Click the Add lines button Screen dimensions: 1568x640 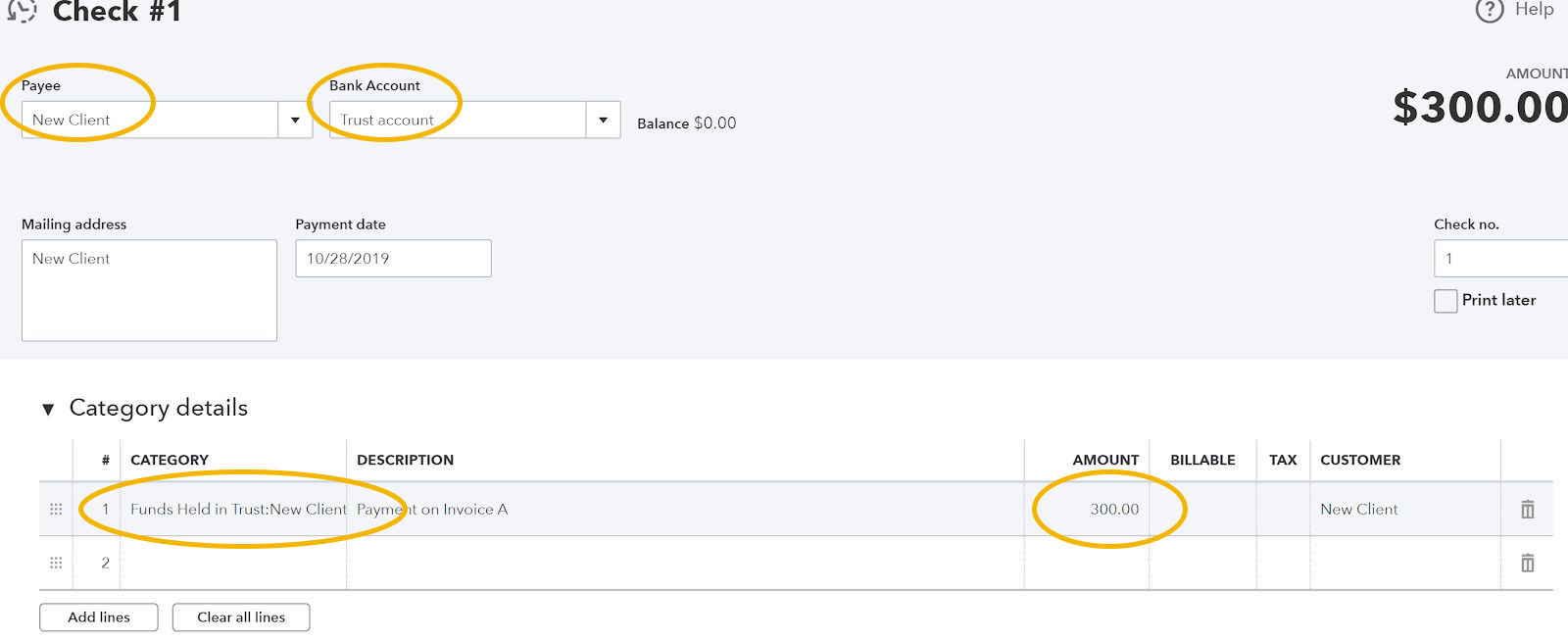98,616
